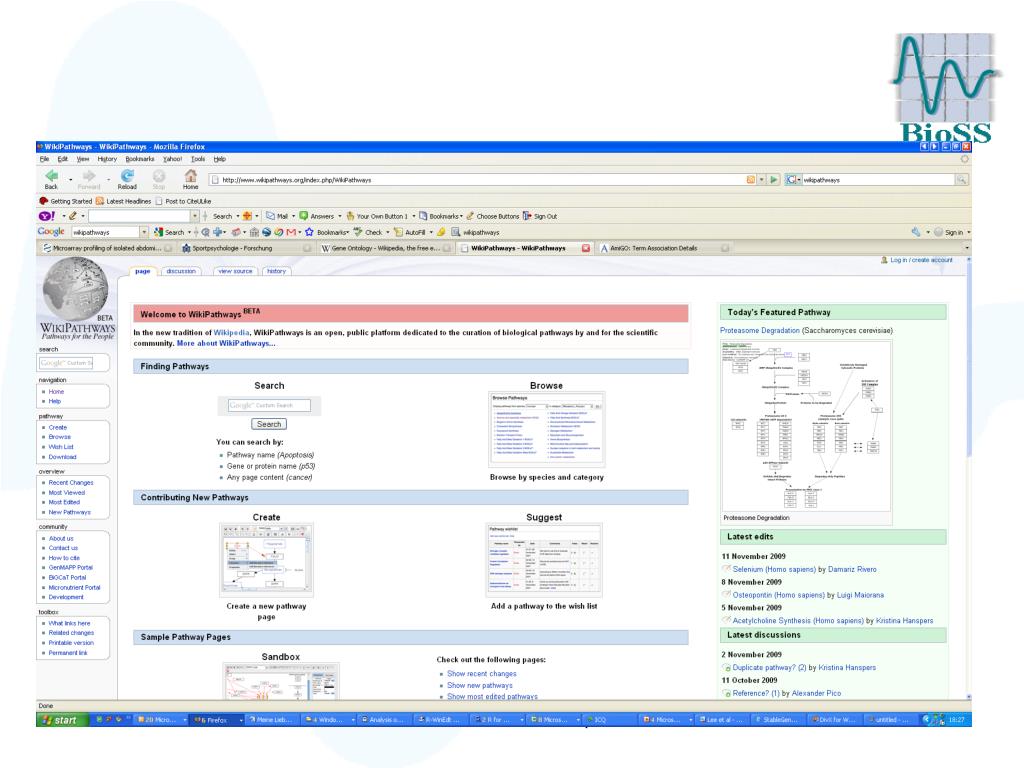Open the Selenium (Homo sapiens) edit link
This screenshot has height=768, width=1024.
(x=774, y=569)
